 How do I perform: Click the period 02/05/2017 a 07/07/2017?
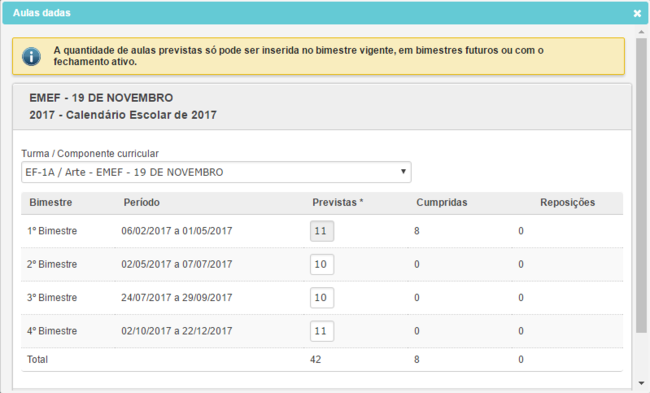177,264
